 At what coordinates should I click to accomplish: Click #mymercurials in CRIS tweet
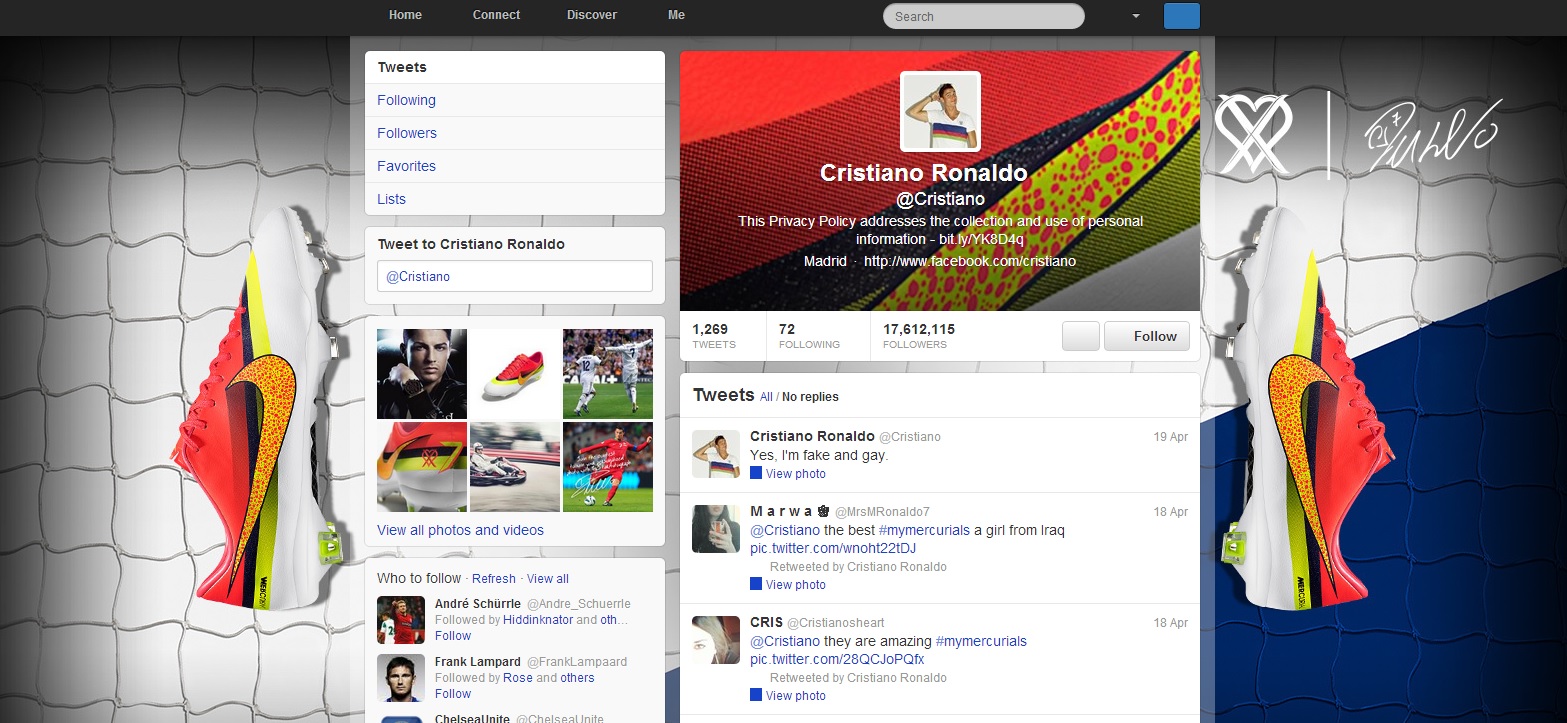pyautogui.click(x=981, y=641)
